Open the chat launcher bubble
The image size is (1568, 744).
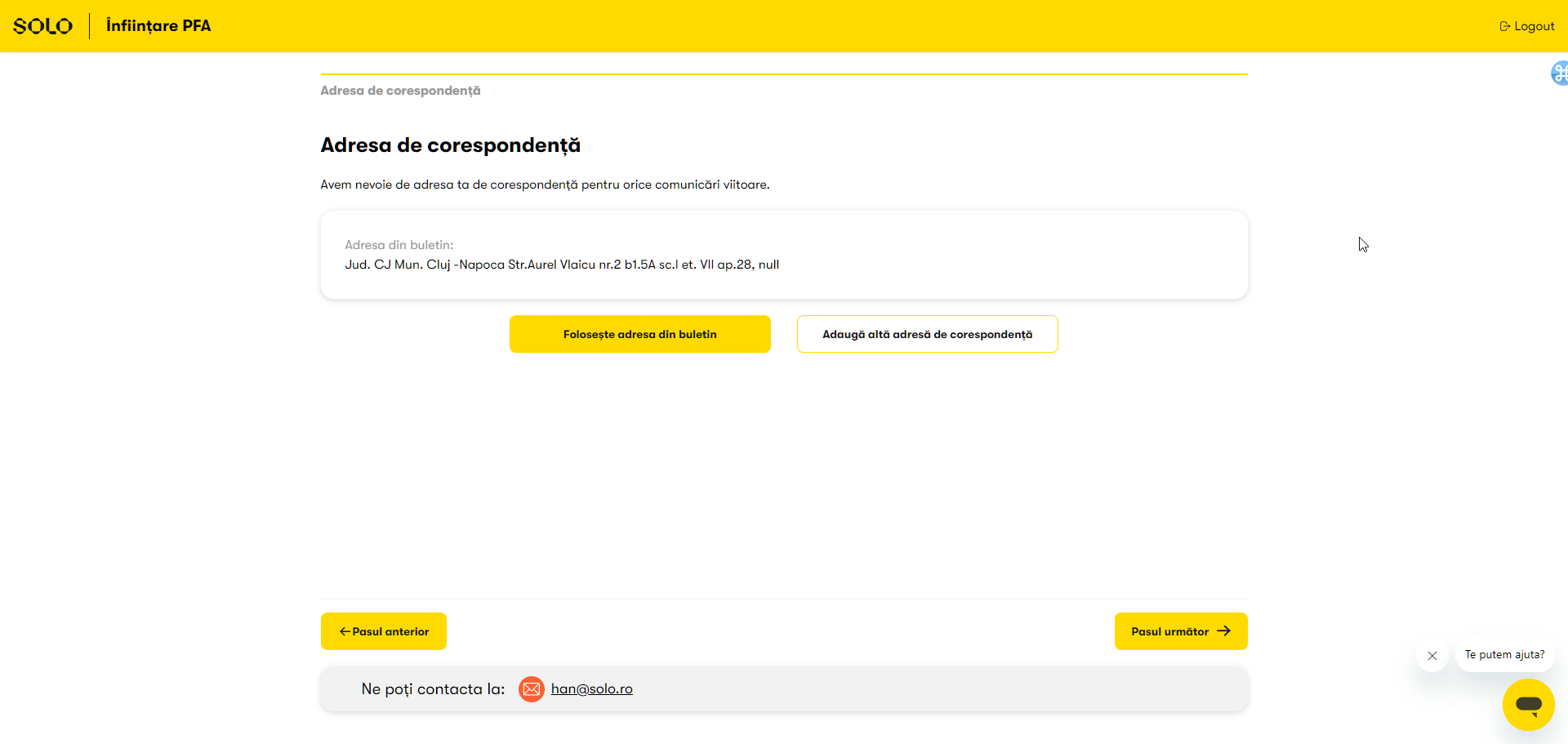coord(1528,704)
